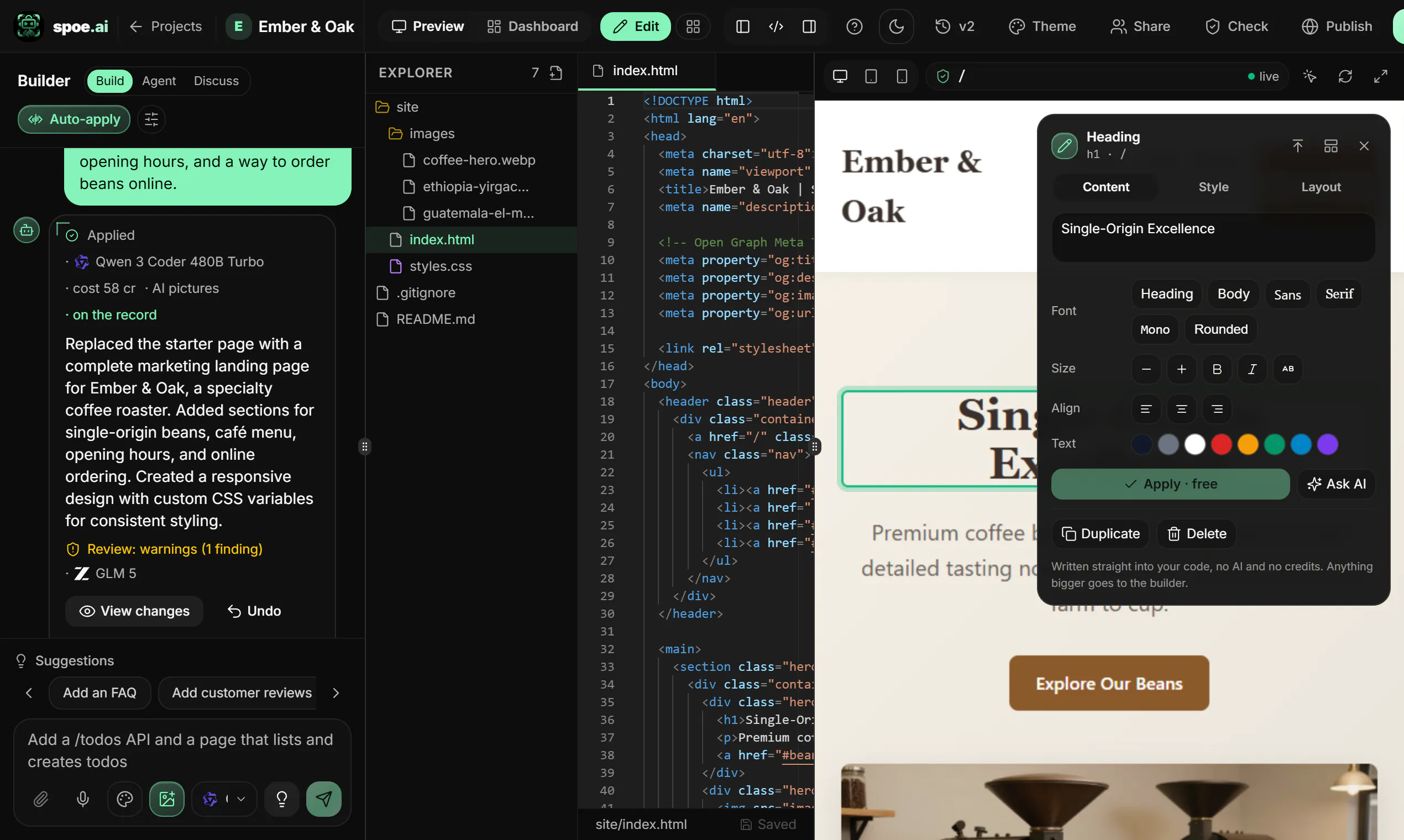Viewport: 1404px width, 840px height.
Task: Choose the Mono font option
Action: tap(1155, 329)
